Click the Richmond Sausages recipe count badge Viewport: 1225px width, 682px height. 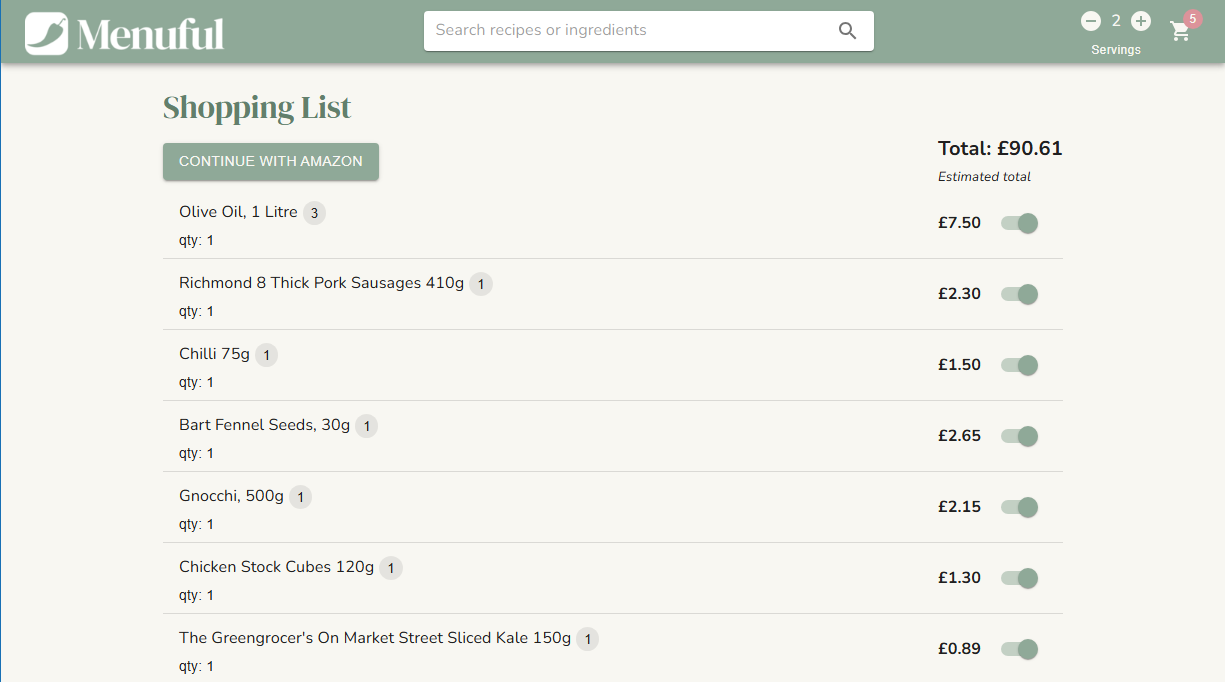[481, 284]
